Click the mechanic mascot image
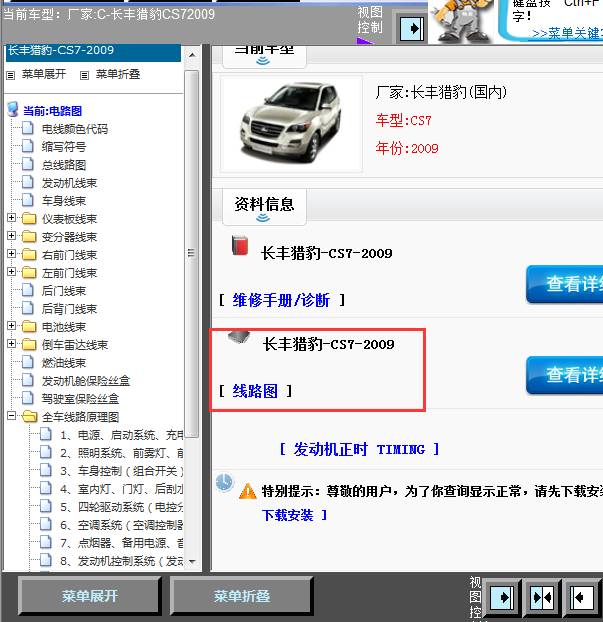 point(462,21)
